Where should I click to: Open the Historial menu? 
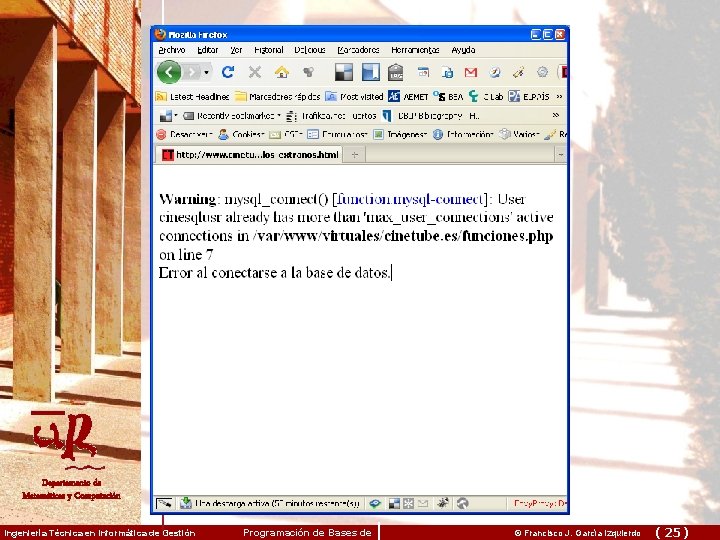269,50
